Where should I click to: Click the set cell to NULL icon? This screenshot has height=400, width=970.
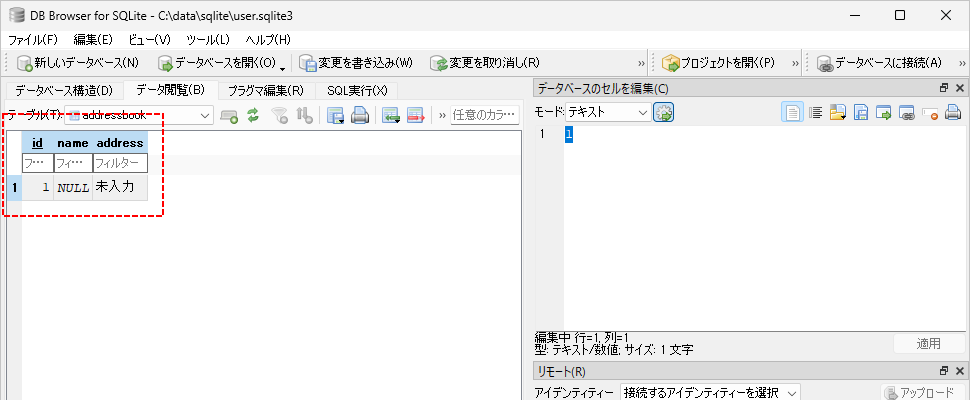tap(929, 113)
